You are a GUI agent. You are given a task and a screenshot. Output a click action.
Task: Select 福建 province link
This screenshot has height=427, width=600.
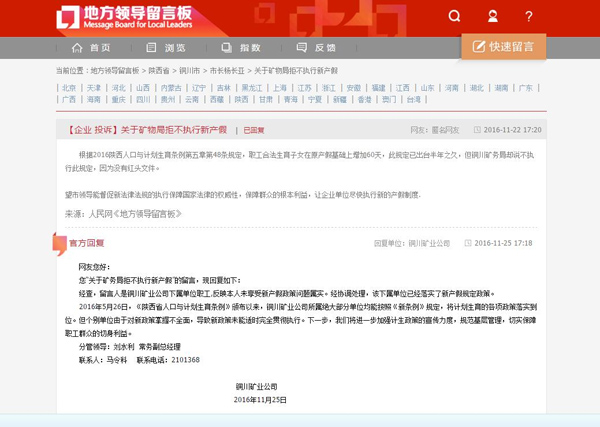coord(378,88)
